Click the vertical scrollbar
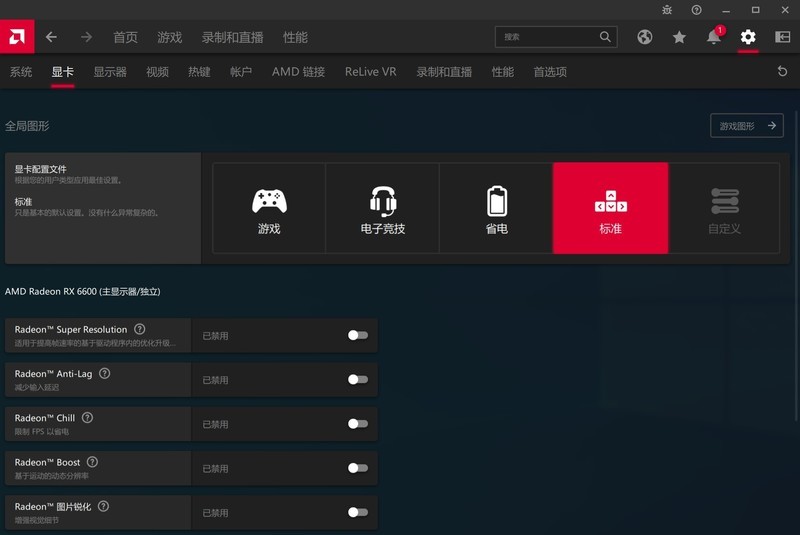 click(797, 265)
